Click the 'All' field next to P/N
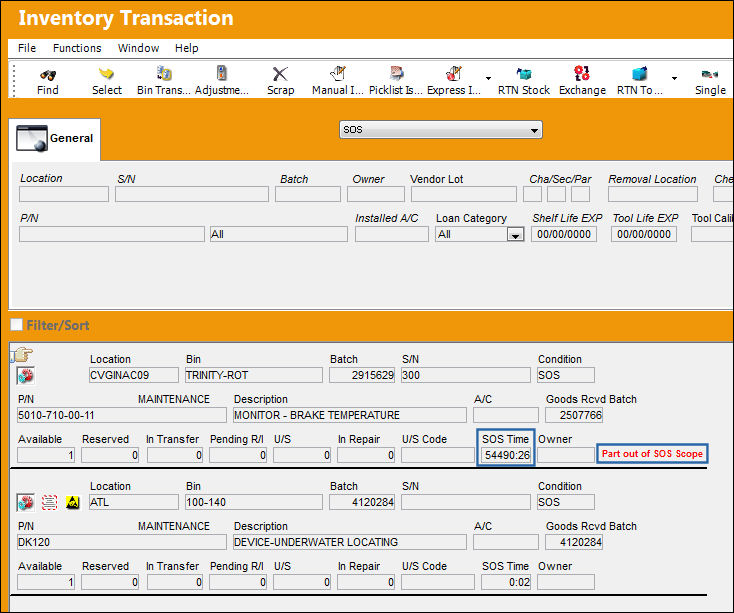The height and width of the screenshot is (613, 734). (x=279, y=234)
